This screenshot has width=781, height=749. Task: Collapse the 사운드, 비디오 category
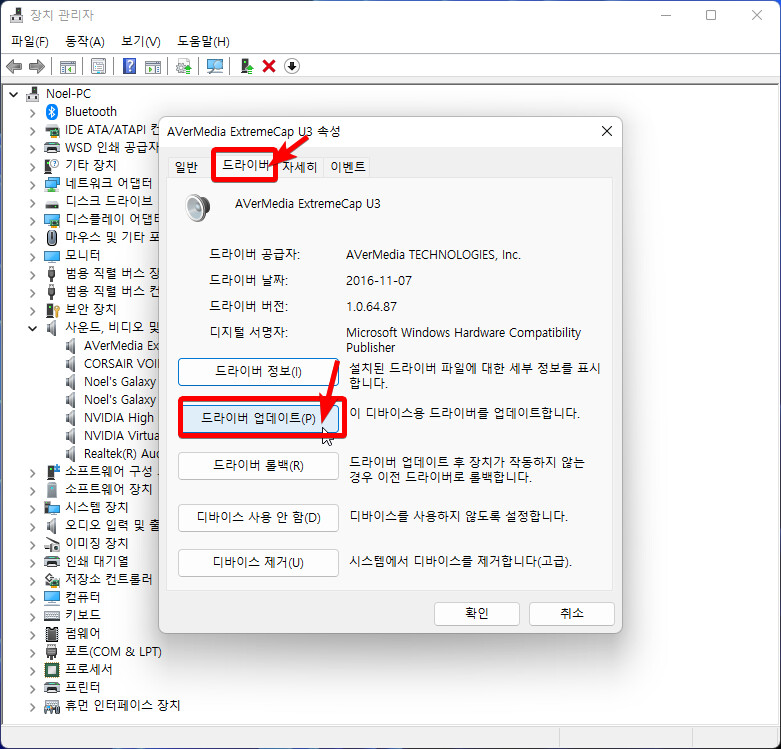tap(32, 328)
